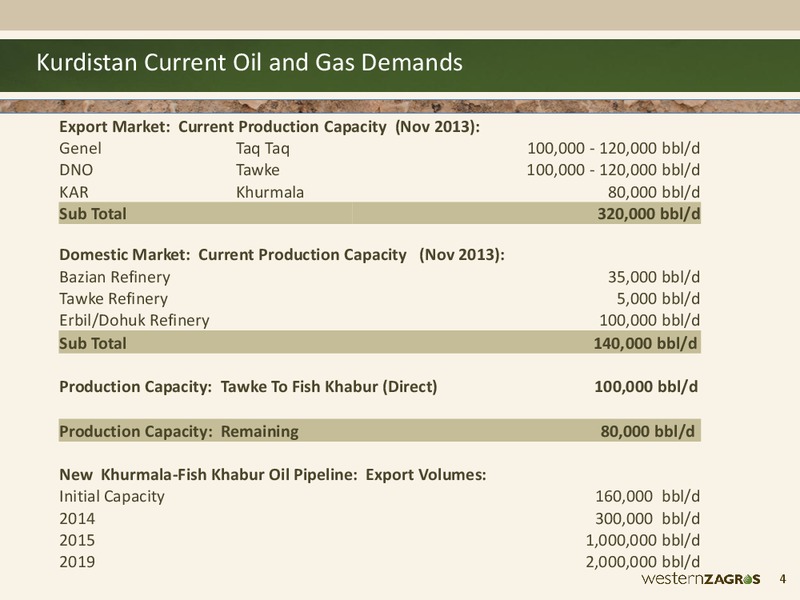Image resolution: width=800 pixels, height=600 pixels.
Task: Select the '5,000 bbl/d' value
Action: click(x=658, y=298)
